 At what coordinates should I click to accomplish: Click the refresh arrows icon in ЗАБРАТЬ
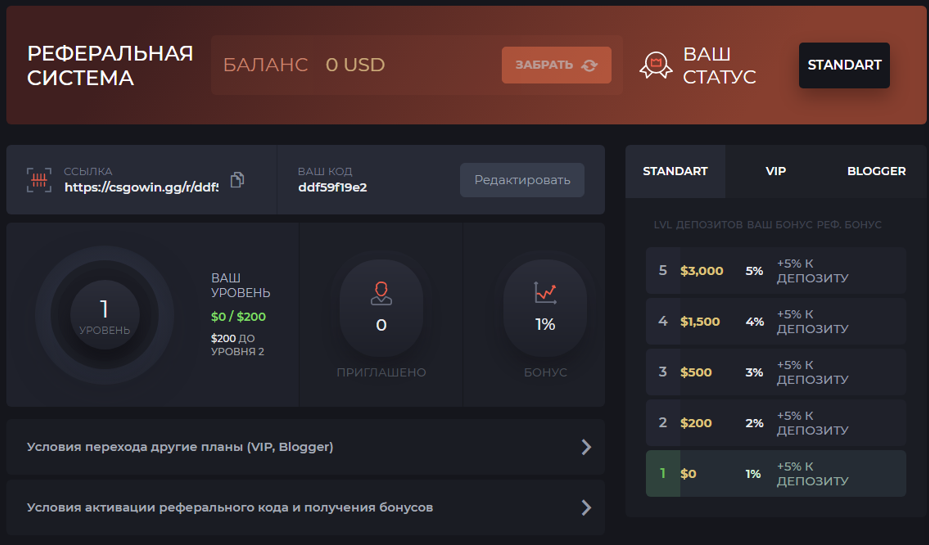point(590,65)
